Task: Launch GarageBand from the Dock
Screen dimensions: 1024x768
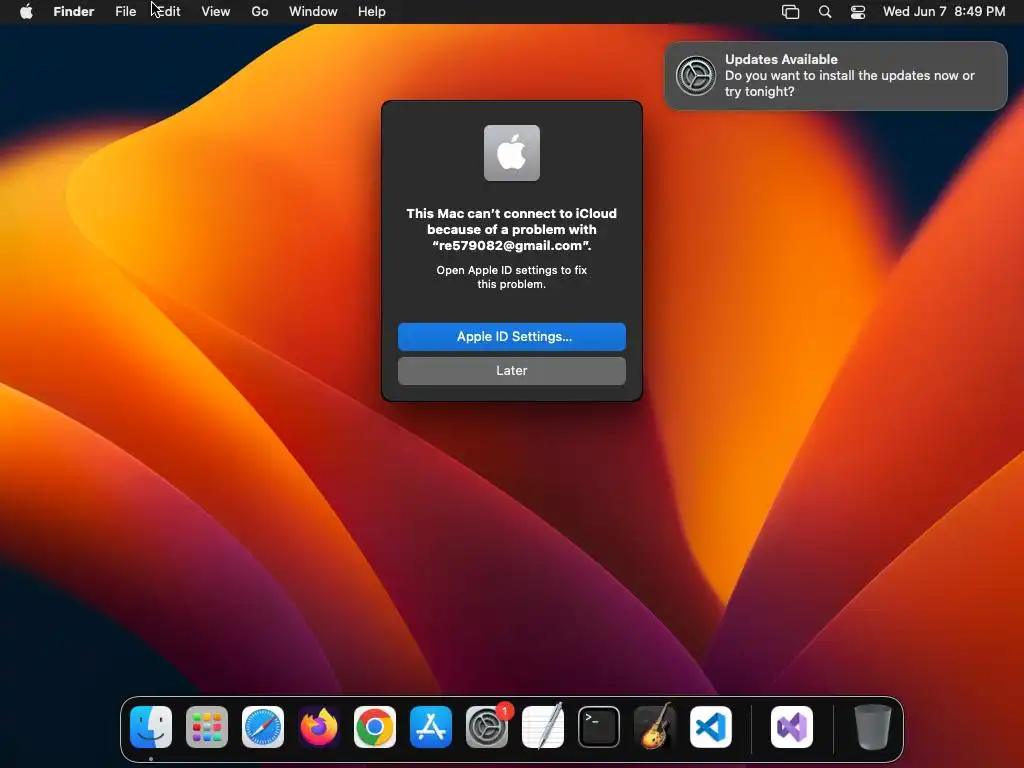Action: tap(655, 727)
